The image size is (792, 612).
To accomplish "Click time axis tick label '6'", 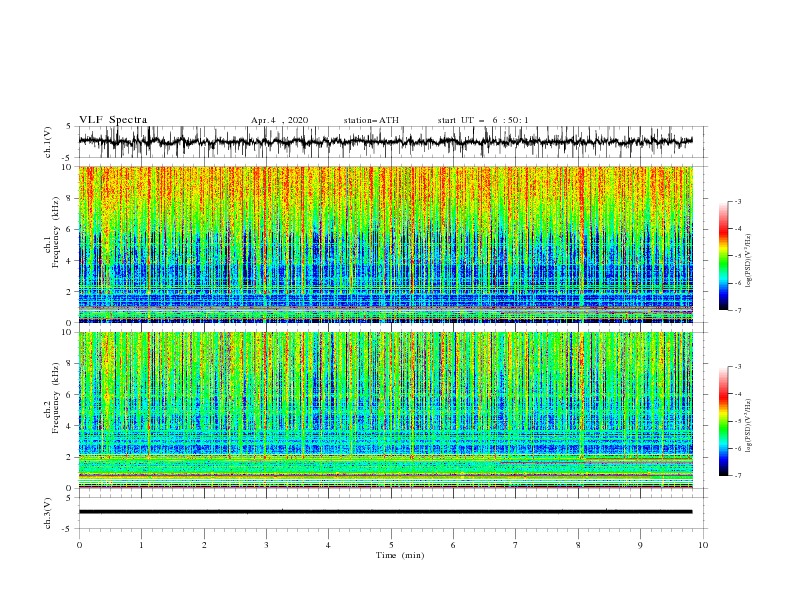I will point(453,545).
